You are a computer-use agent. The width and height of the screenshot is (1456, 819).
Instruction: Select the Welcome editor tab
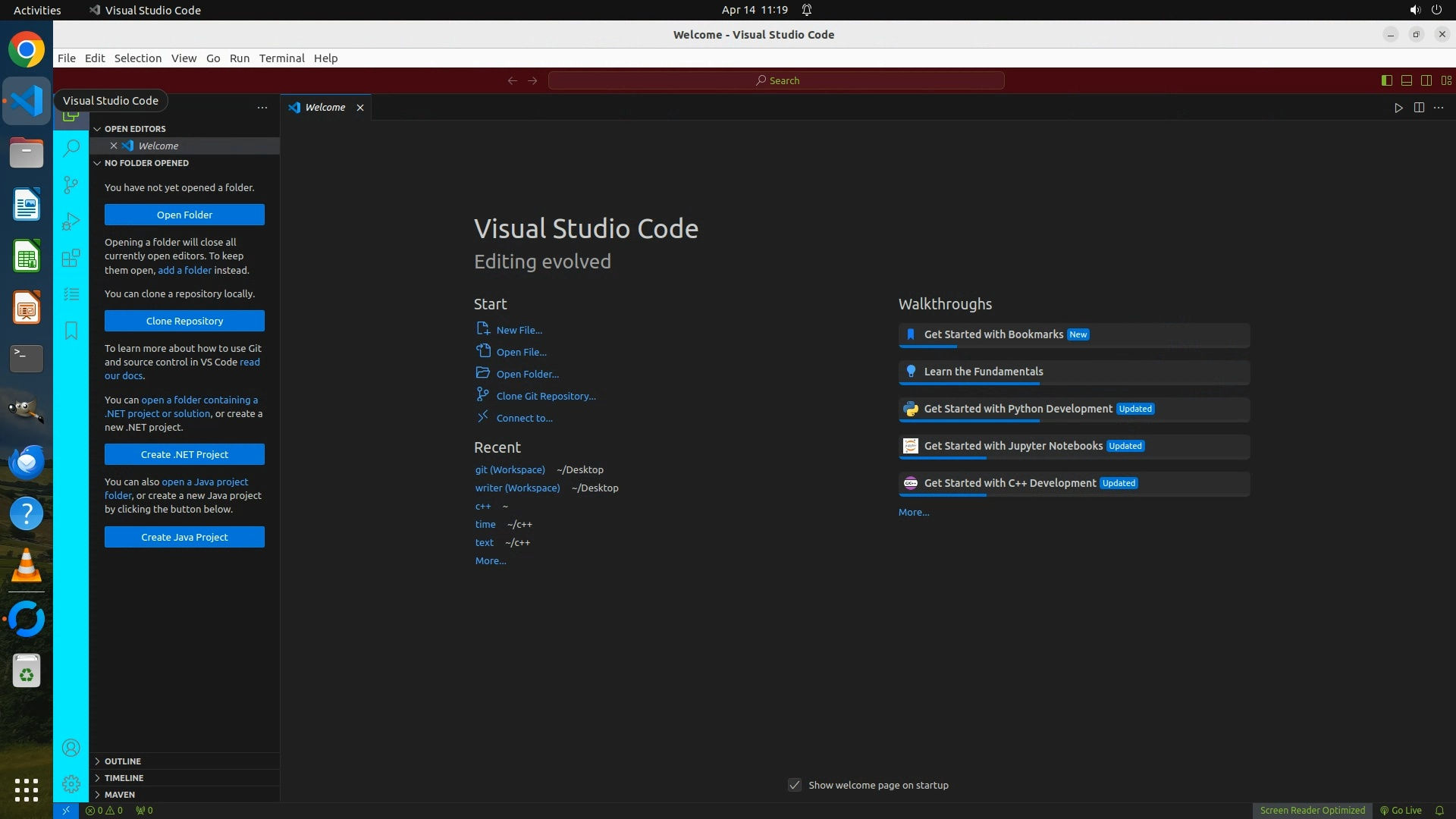325,108
